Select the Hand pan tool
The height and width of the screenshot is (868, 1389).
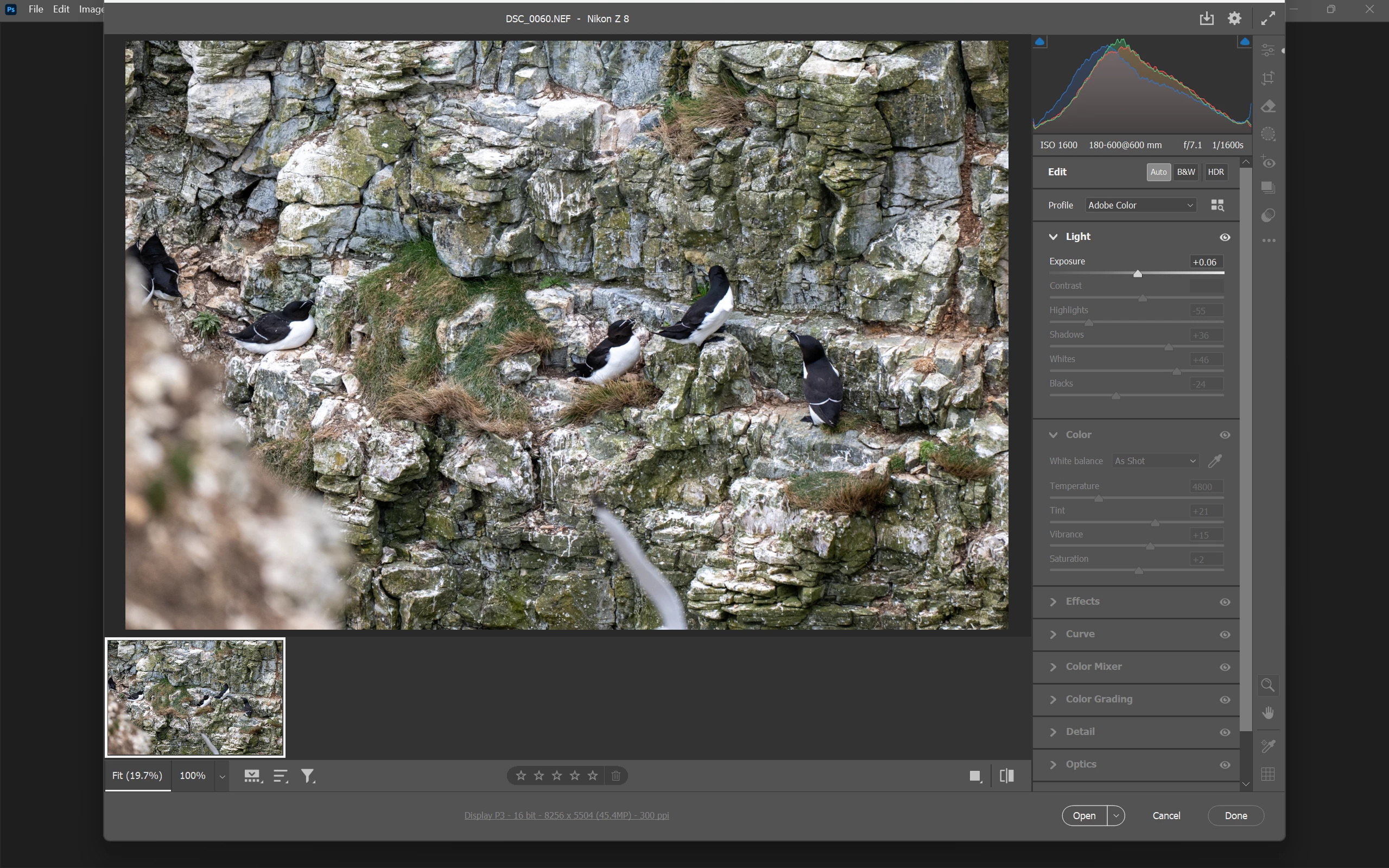[1268, 713]
